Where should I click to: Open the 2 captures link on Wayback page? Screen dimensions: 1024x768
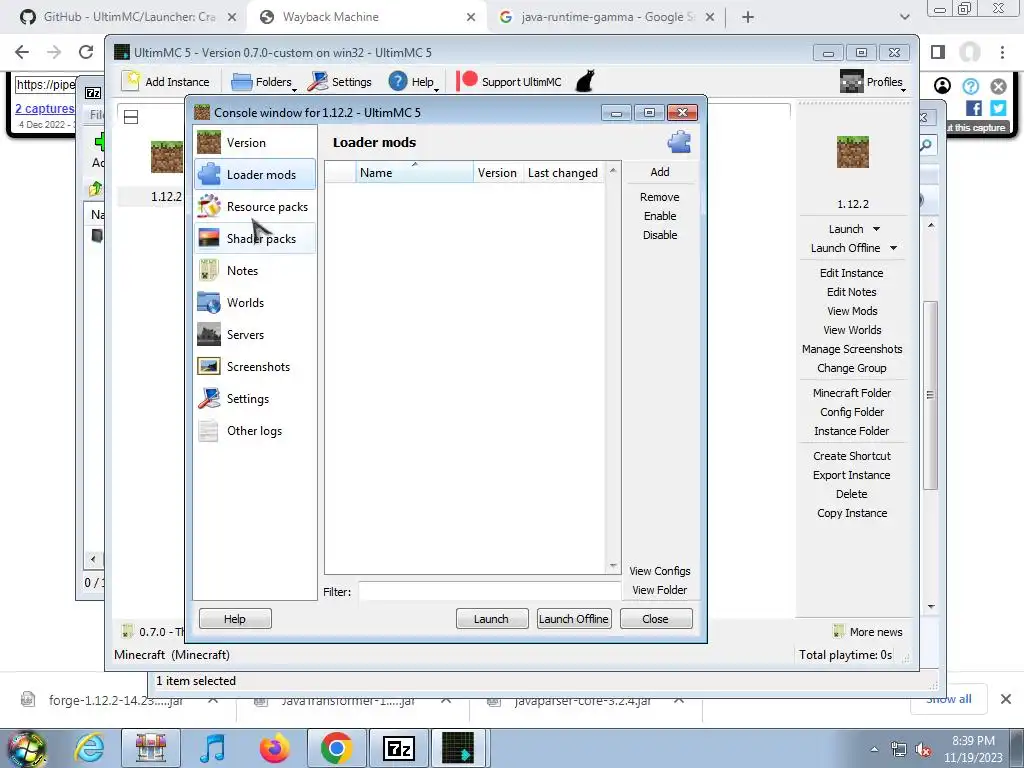(44, 108)
